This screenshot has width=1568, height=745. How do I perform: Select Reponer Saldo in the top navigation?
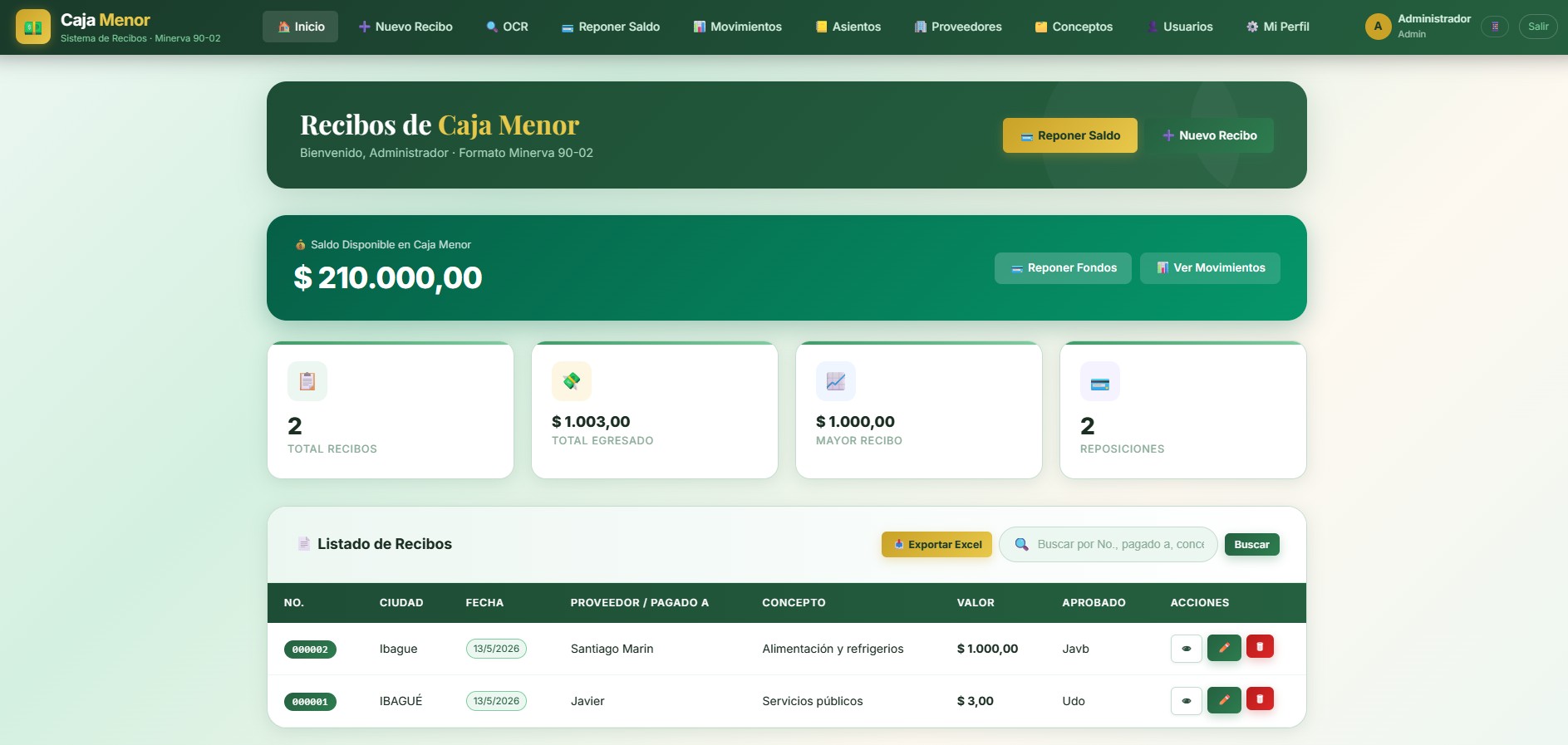point(611,27)
